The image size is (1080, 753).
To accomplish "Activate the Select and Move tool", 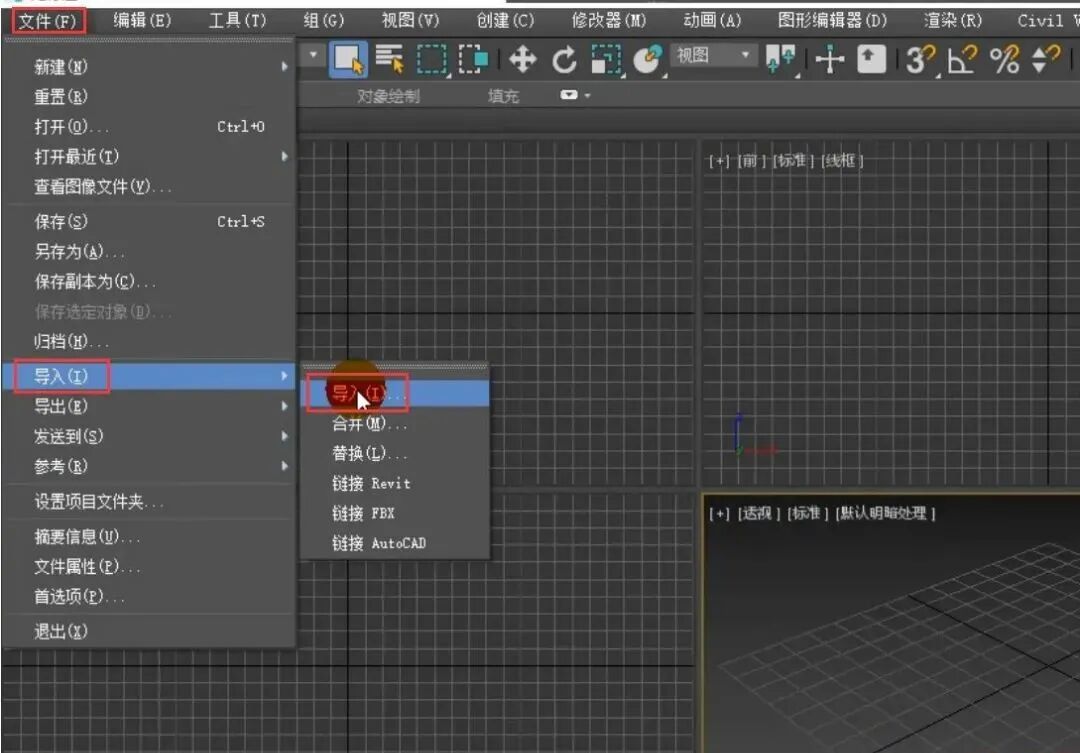I will 523,59.
